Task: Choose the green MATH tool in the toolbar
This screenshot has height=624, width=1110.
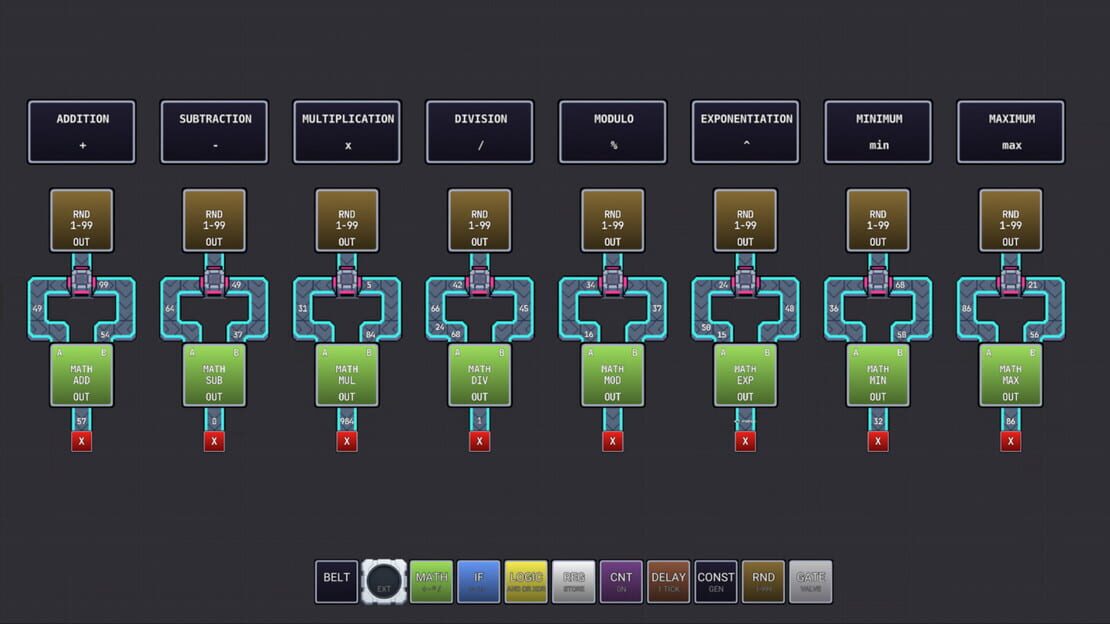Action: click(x=431, y=582)
